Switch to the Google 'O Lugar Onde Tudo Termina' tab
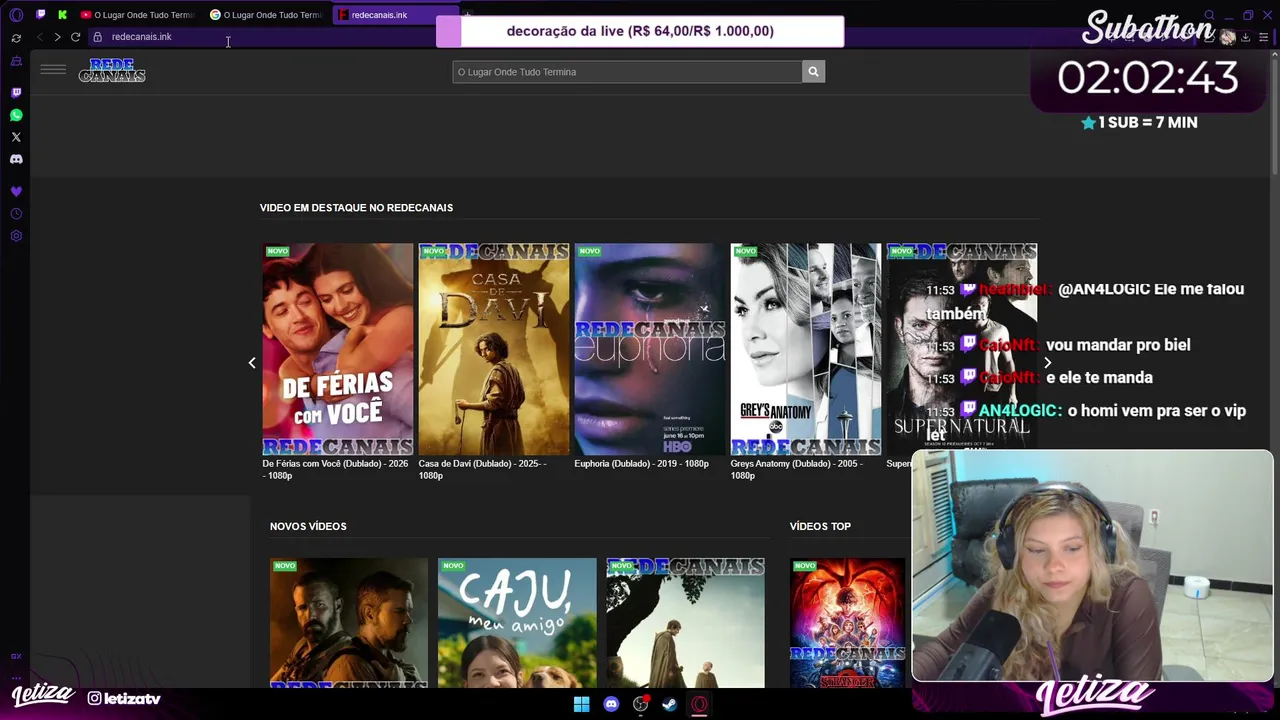1280x720 pixels. [266, 15]
